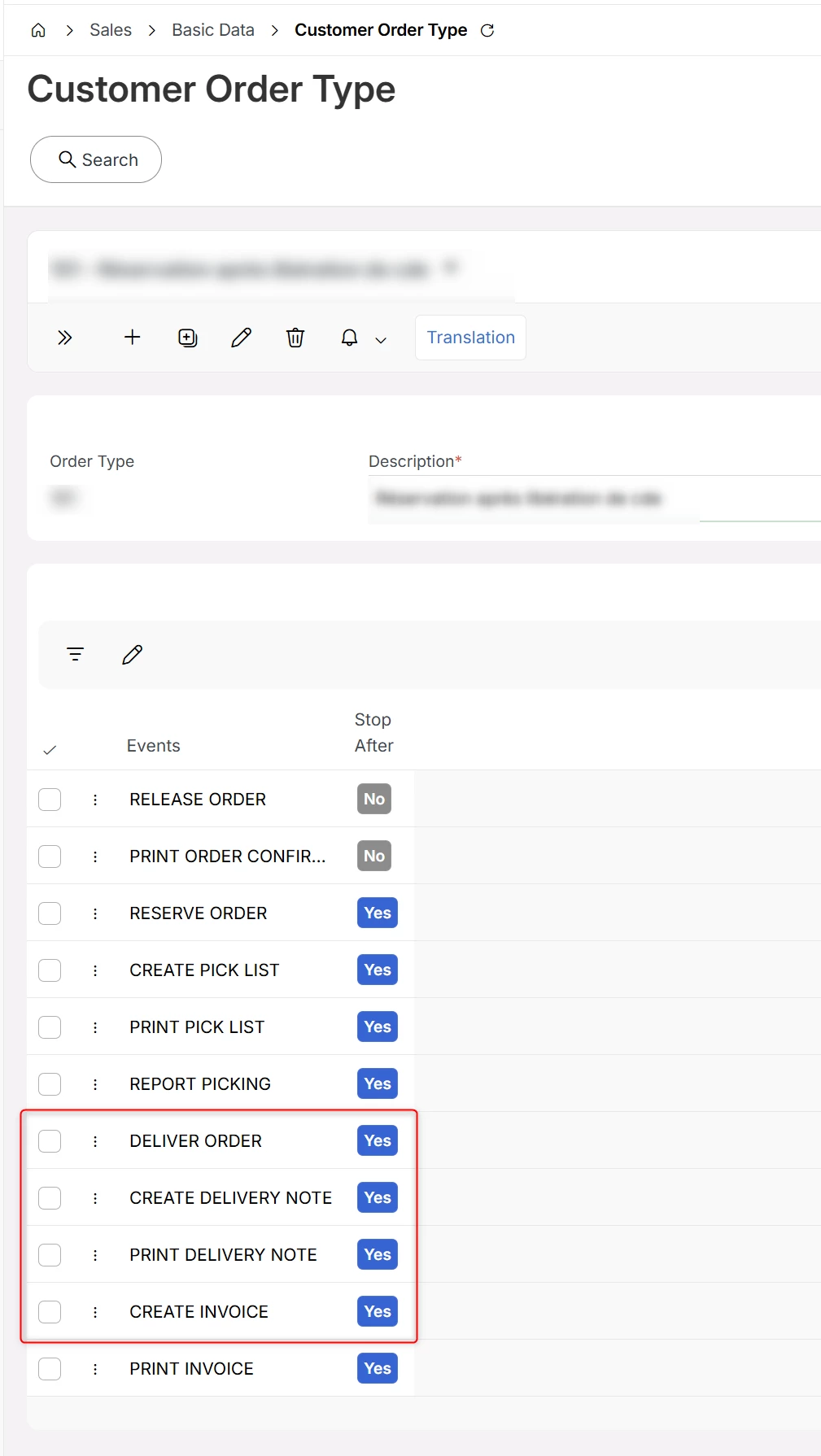Select the RELEASE ORDER row checkbox
The width and height of the screenshot is (821, 1456).
(x=50, y=800)
